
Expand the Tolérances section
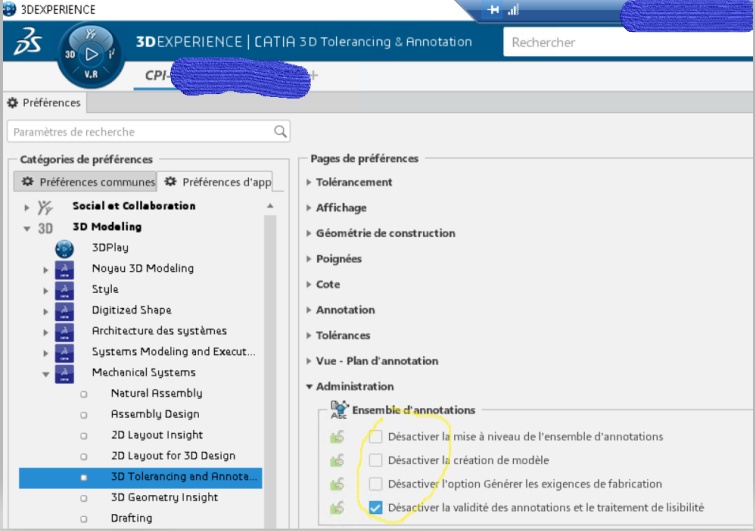[x=309, y=335]
